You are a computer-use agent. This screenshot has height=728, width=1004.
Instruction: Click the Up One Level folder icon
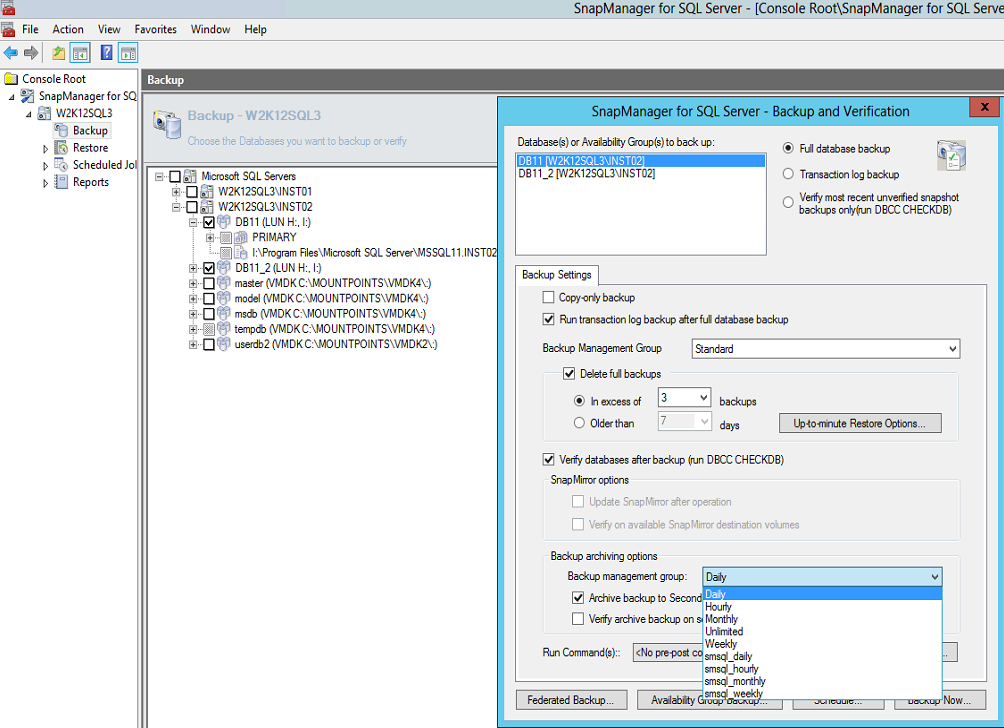coord(59,53)
